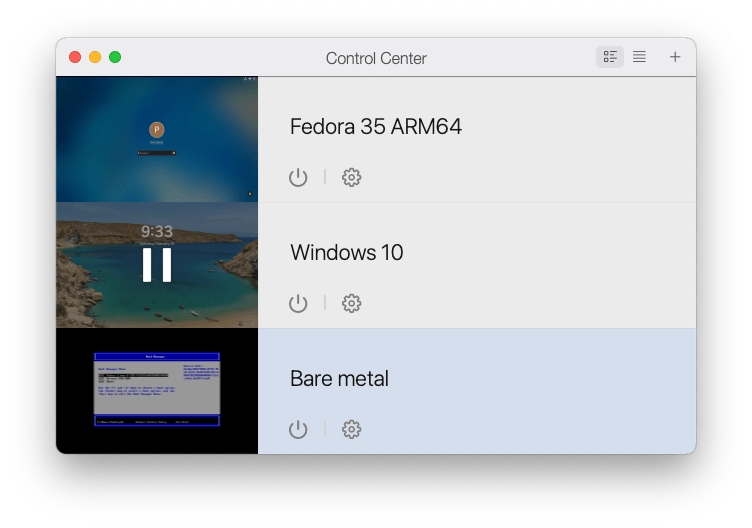
Task: Open Bare metal settings gear
Action: (351, 429)
